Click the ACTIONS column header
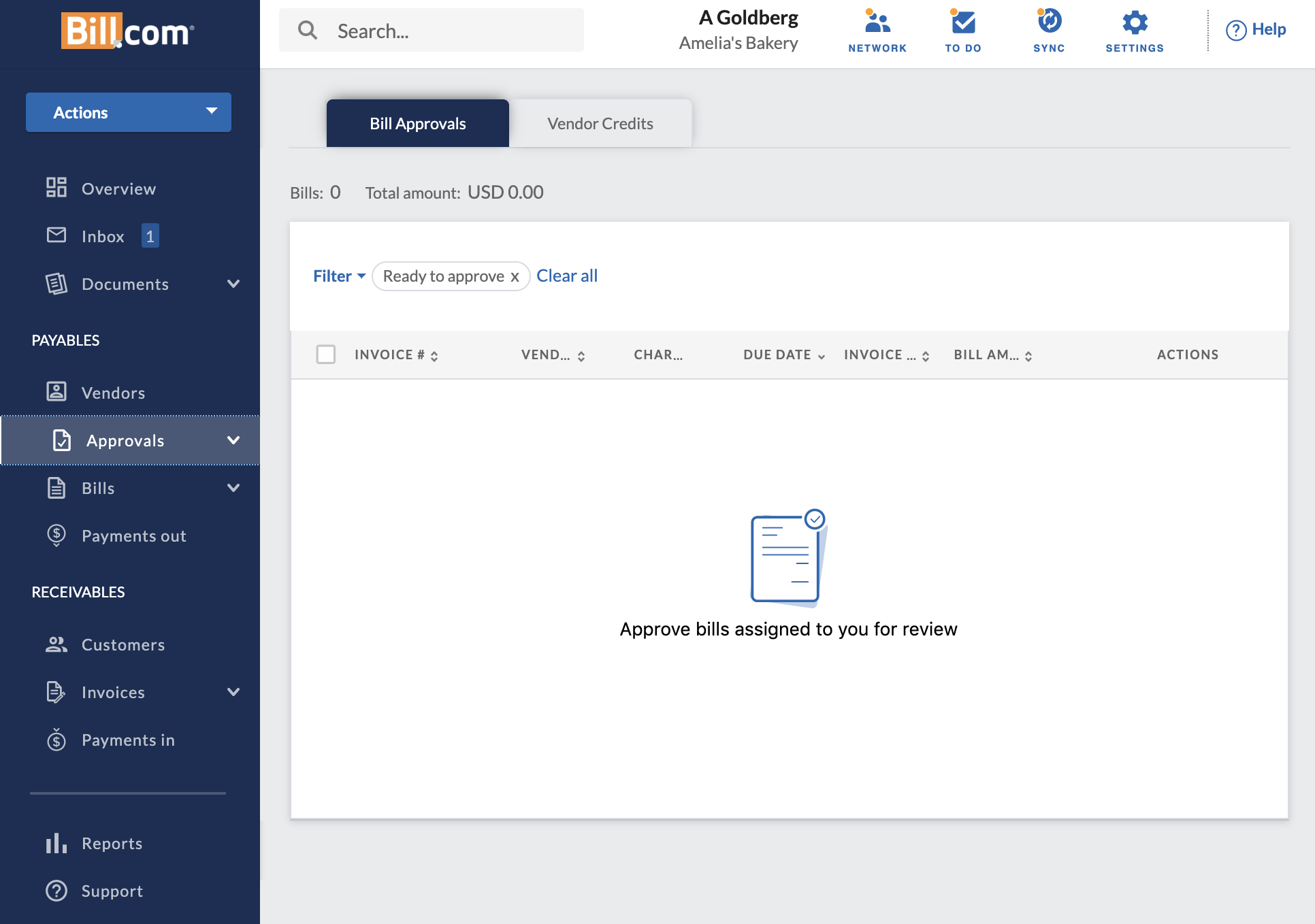Screen dimensions: 1315x924 tap(1188, 354)
